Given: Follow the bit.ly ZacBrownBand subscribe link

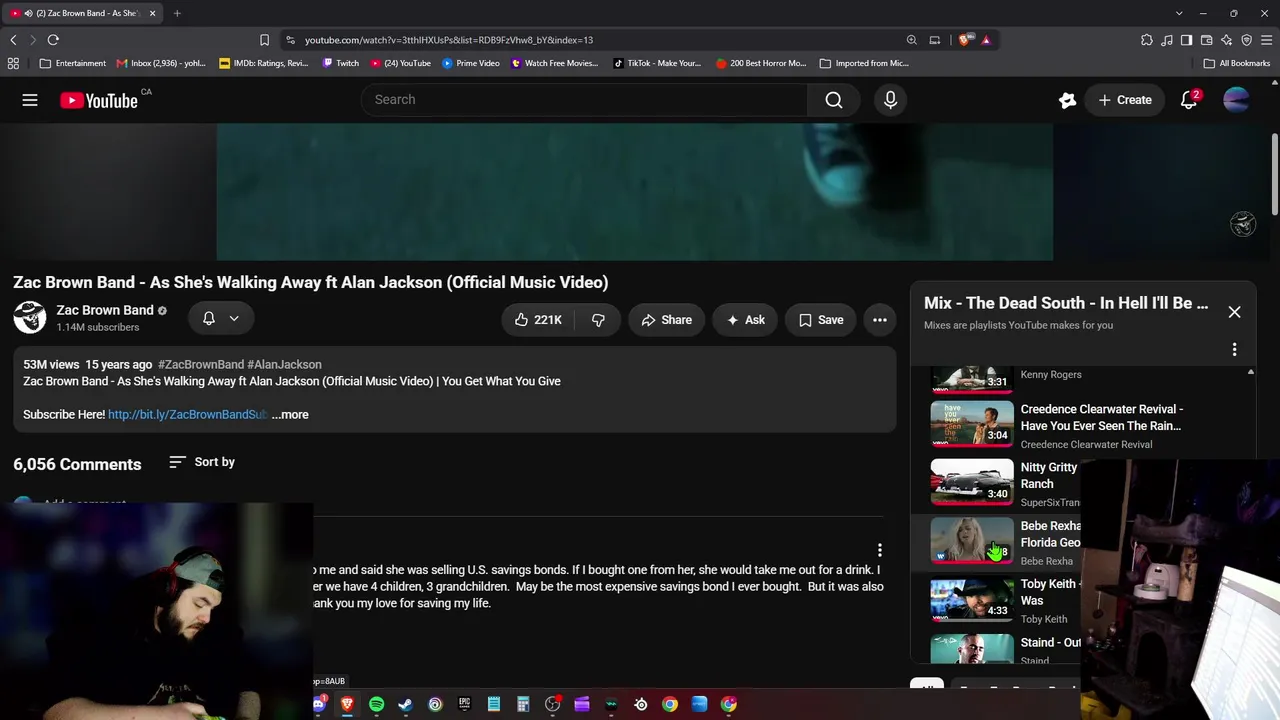Looking at the screenshot, I should 188,414.
